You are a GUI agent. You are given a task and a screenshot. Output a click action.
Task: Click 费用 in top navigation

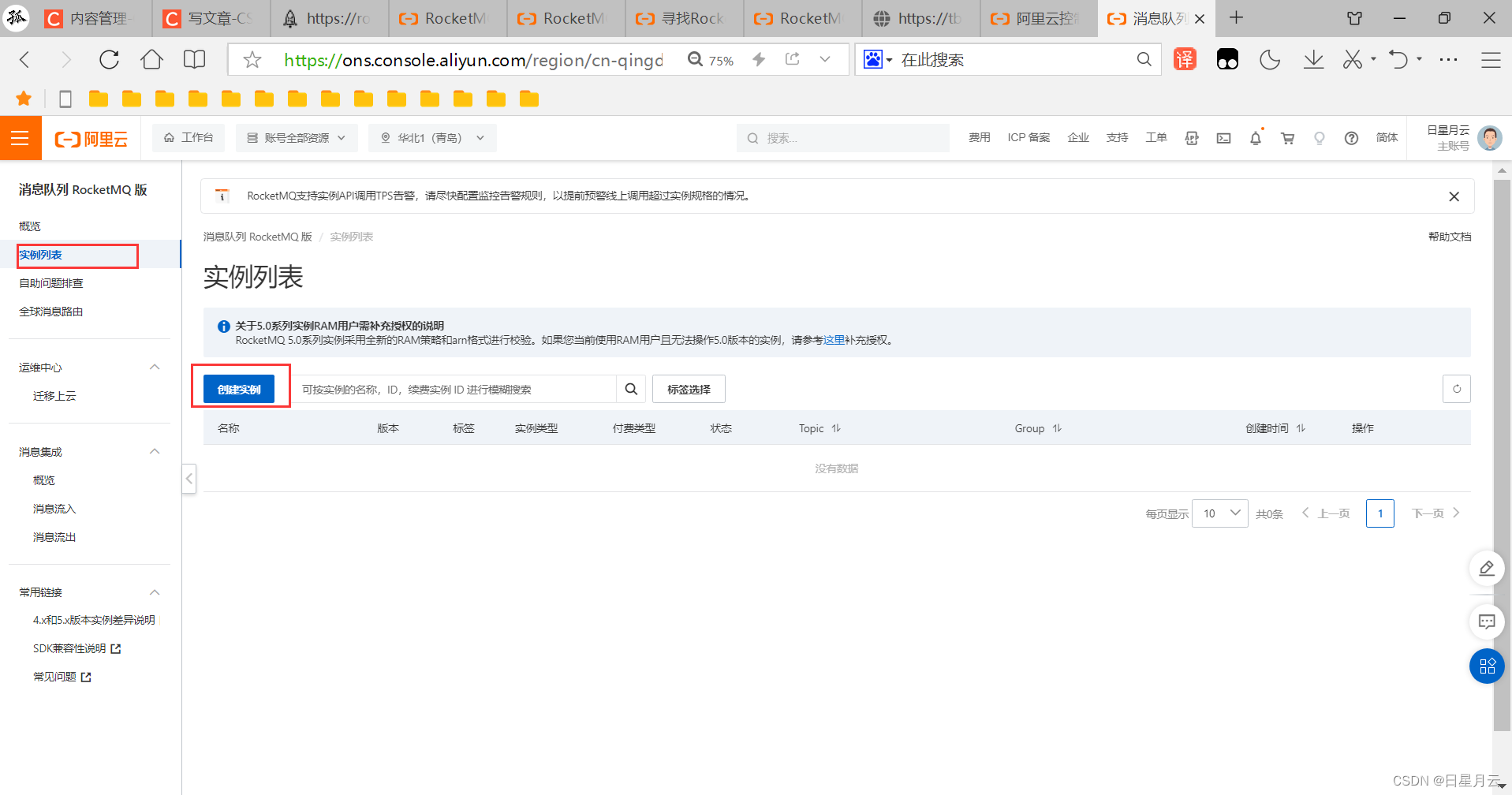click(979, 138)
